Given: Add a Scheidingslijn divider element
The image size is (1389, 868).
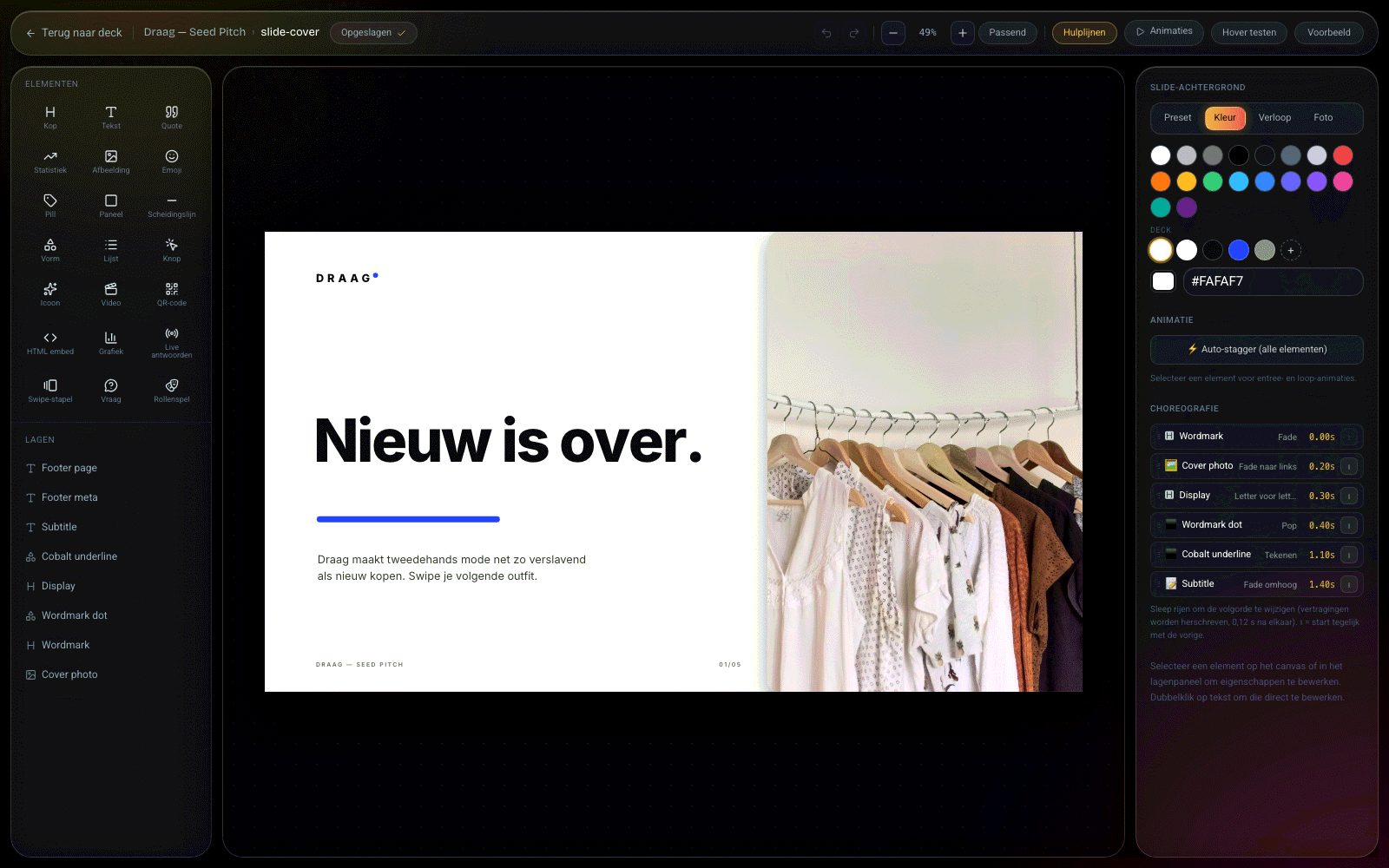Looking at the screenshot, I should (x=172, y=206).
